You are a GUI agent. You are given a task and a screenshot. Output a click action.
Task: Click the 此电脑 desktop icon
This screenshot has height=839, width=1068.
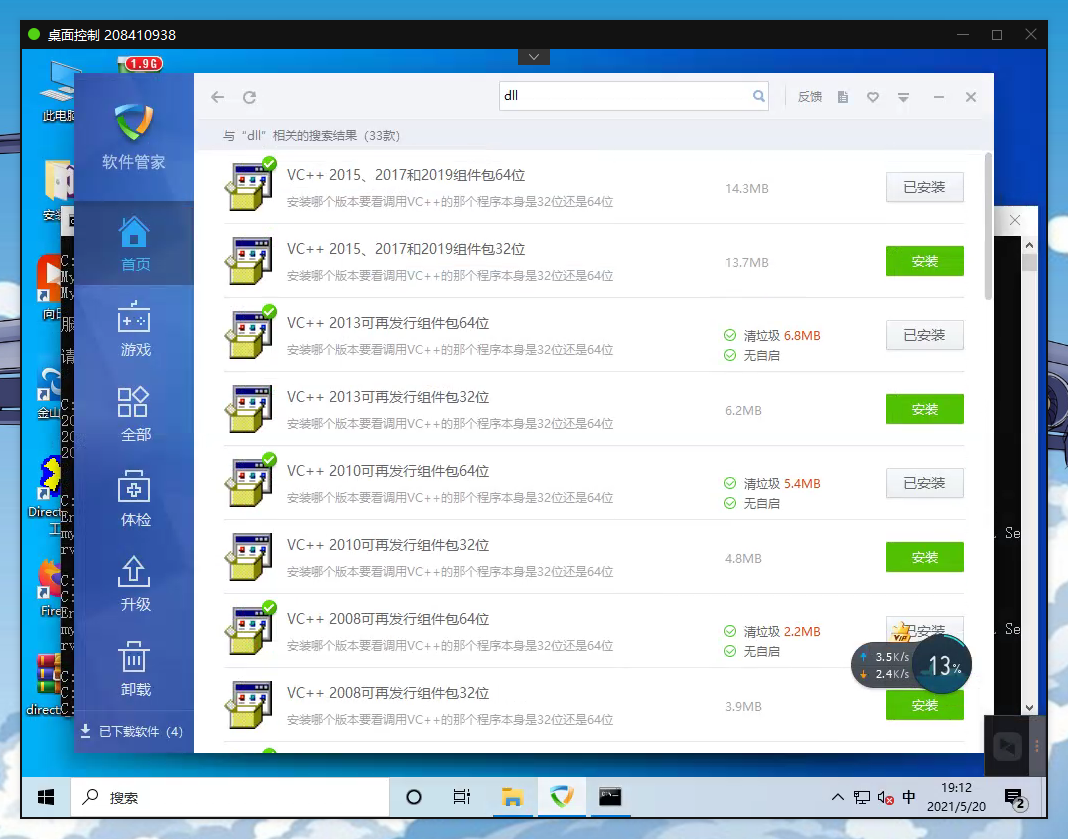(x=60, y=92)
